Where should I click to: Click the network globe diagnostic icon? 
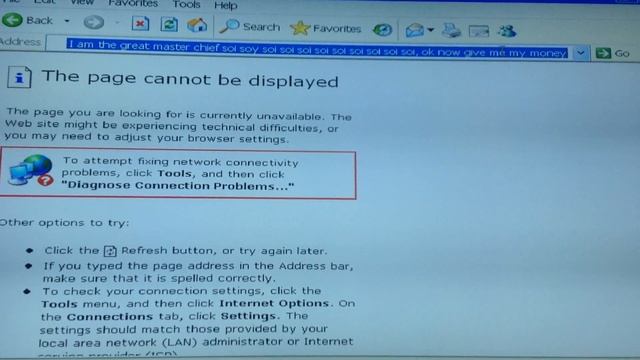click(31, 170)
